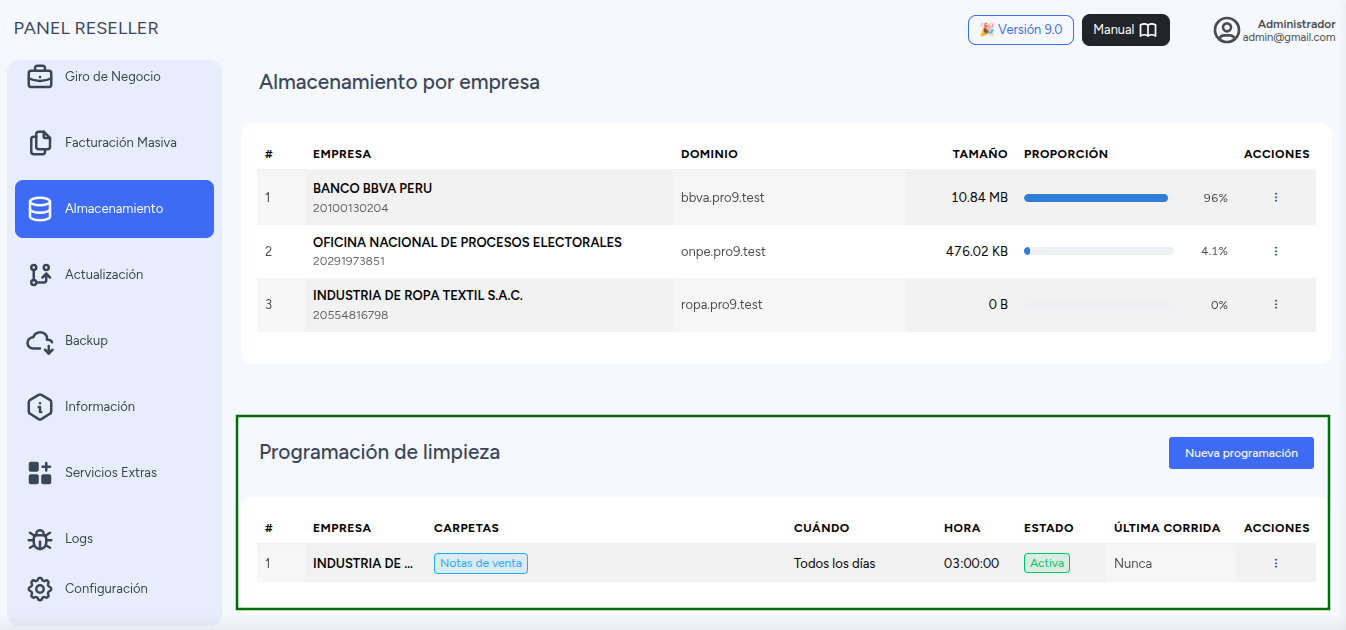
Task: Open Giro de Negocio briefcase icon
Action: (x=40, y=77)
